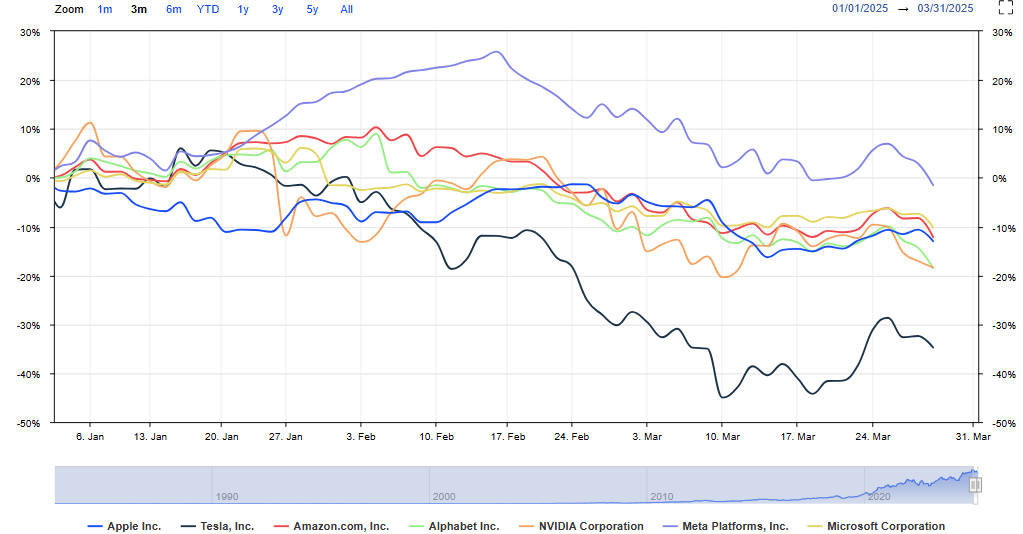Toggle Meta Platforms, Inc. legend entry

tap(725, 526)
